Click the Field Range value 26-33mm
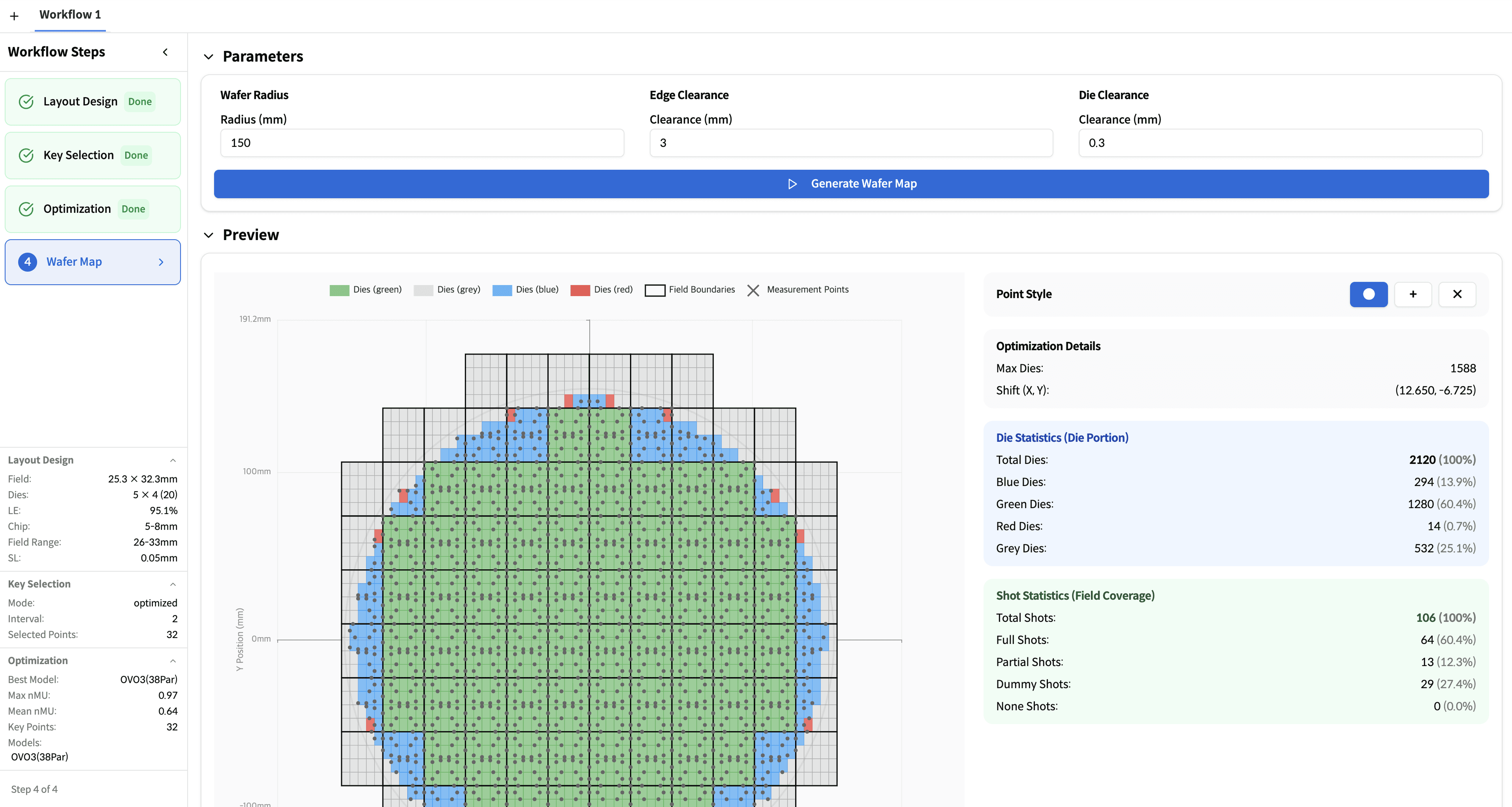This screenshot has width=1512, height=807. click(x=155, y=542)
